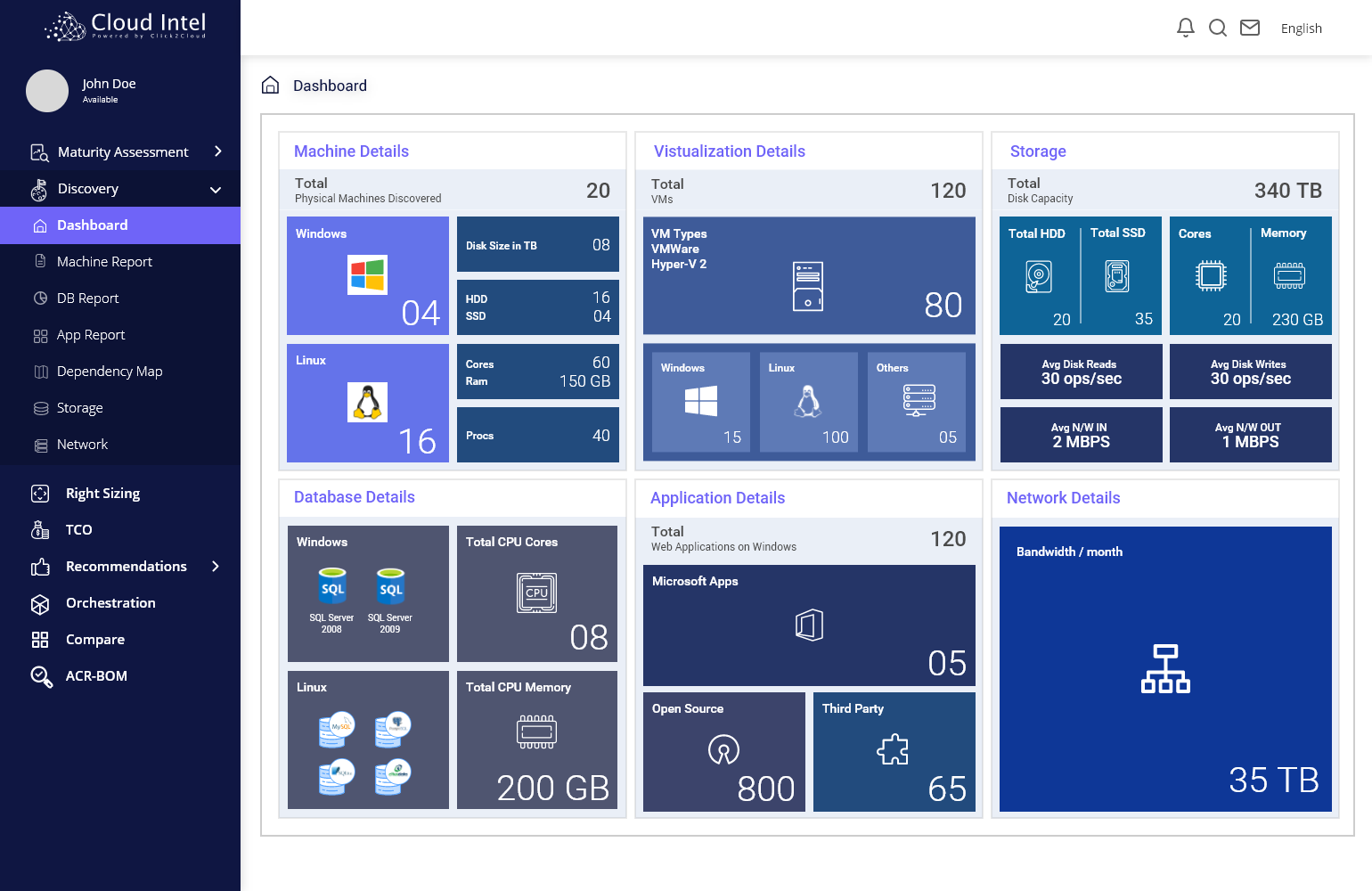1372x891 pixels.
Task: Click the Windows logo in Machine Details
Action: [x=367, y=275]
